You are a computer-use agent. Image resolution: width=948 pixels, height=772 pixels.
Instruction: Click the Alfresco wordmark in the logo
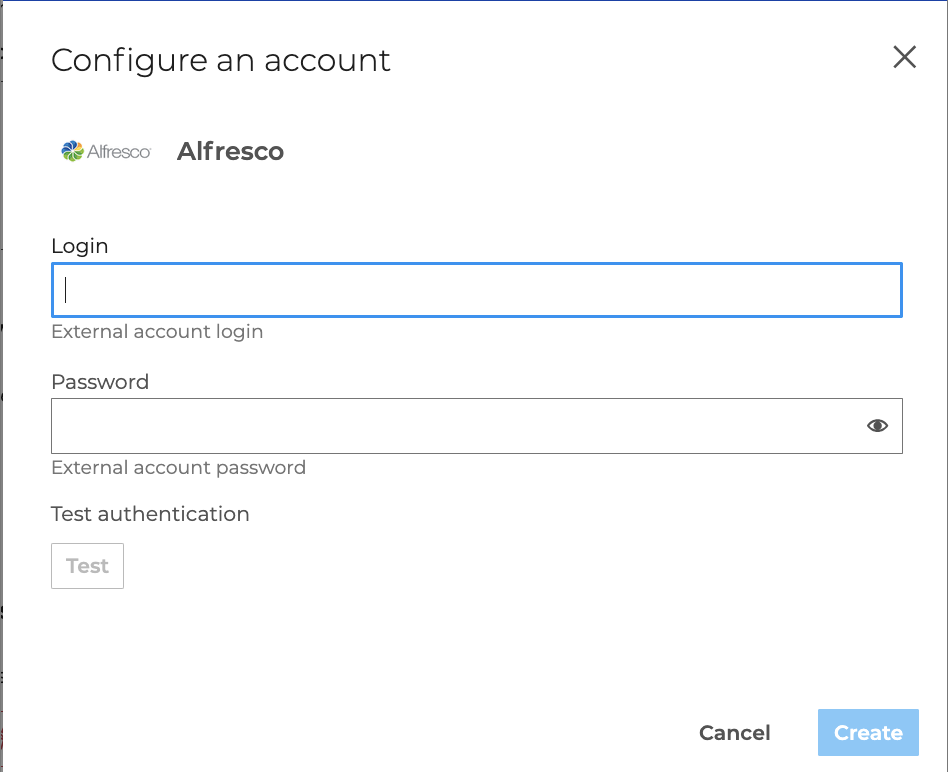[x=118, y=152]
